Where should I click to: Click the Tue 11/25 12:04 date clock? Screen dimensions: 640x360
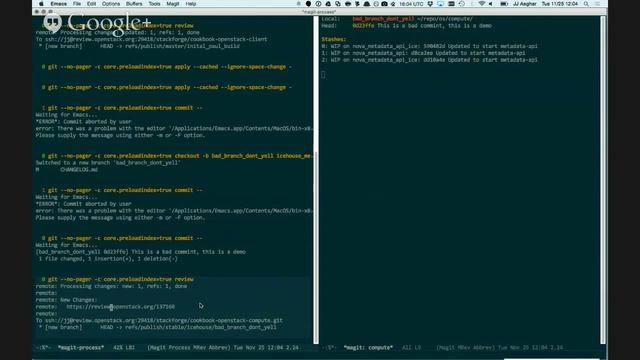tap(560, 4)
